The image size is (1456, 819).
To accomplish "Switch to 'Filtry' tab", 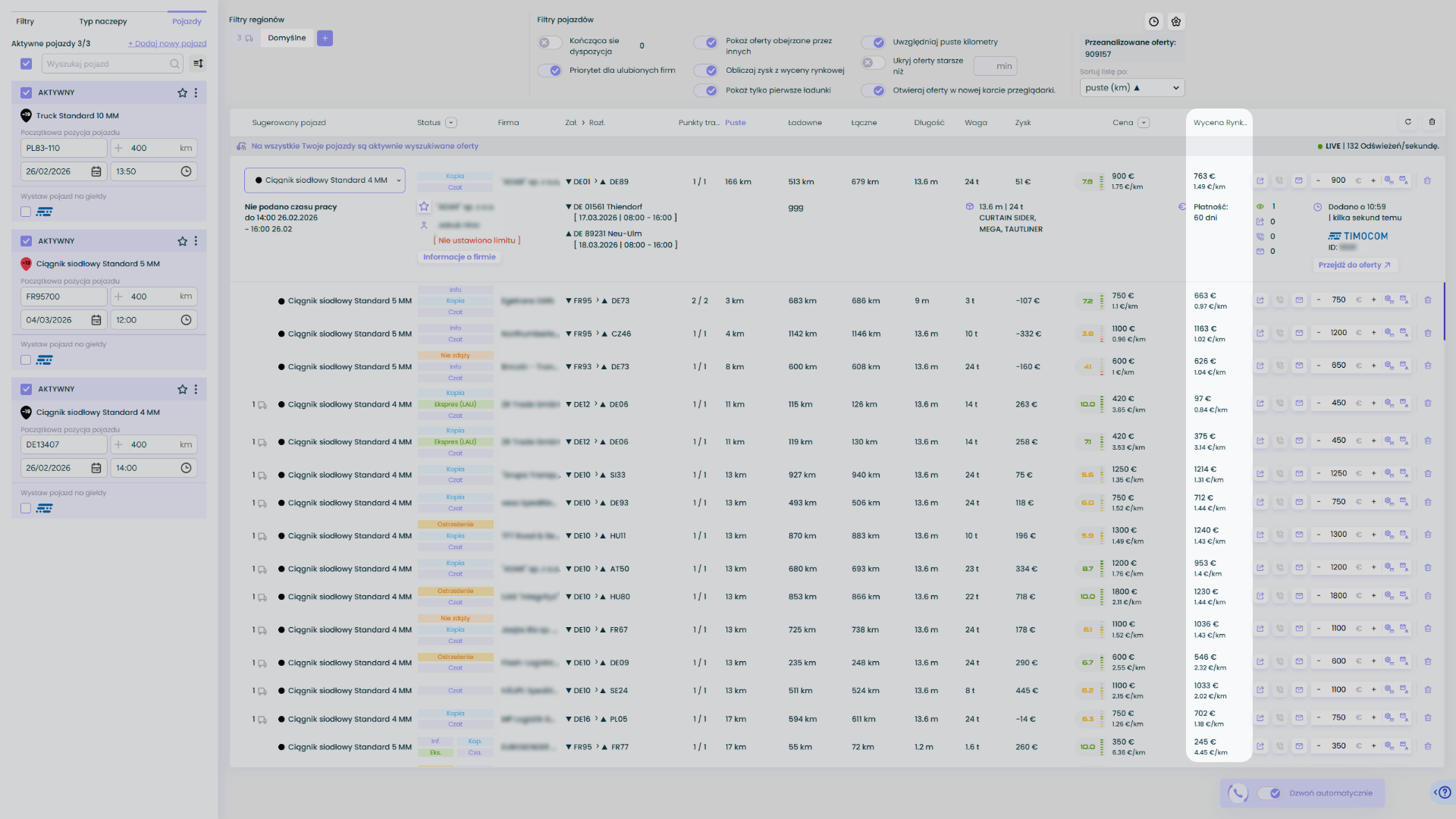I will point(25,21).
